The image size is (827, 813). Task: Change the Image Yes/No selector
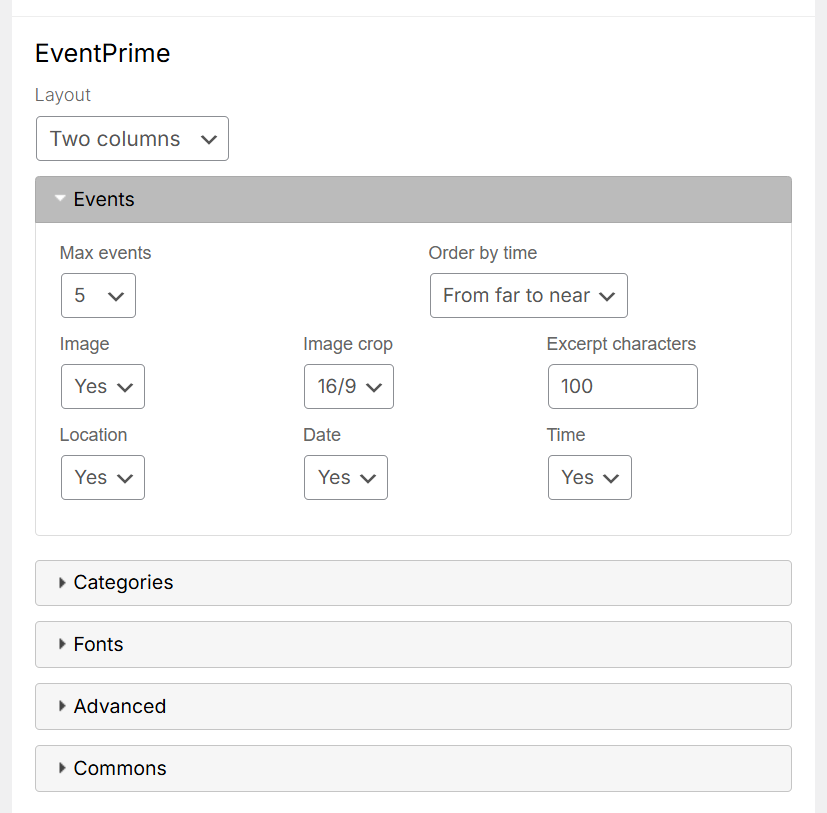[103, 386]
